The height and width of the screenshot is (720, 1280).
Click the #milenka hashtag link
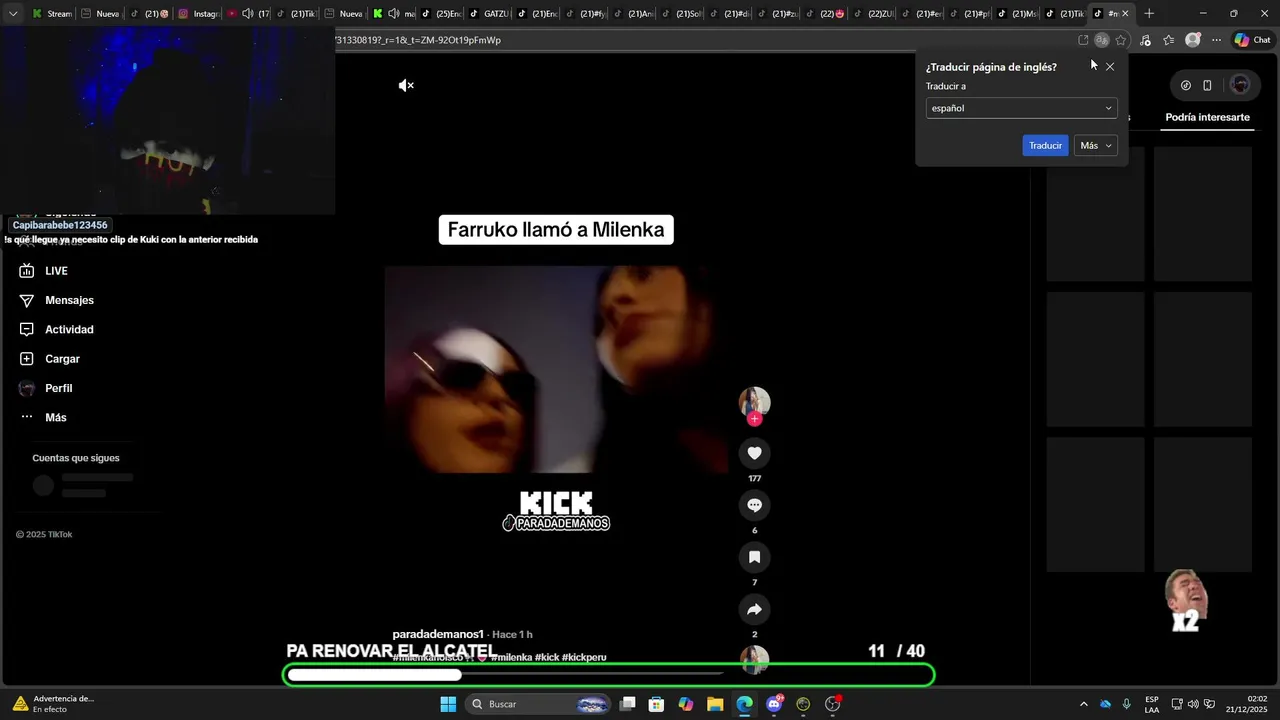[x=511, y=657]
